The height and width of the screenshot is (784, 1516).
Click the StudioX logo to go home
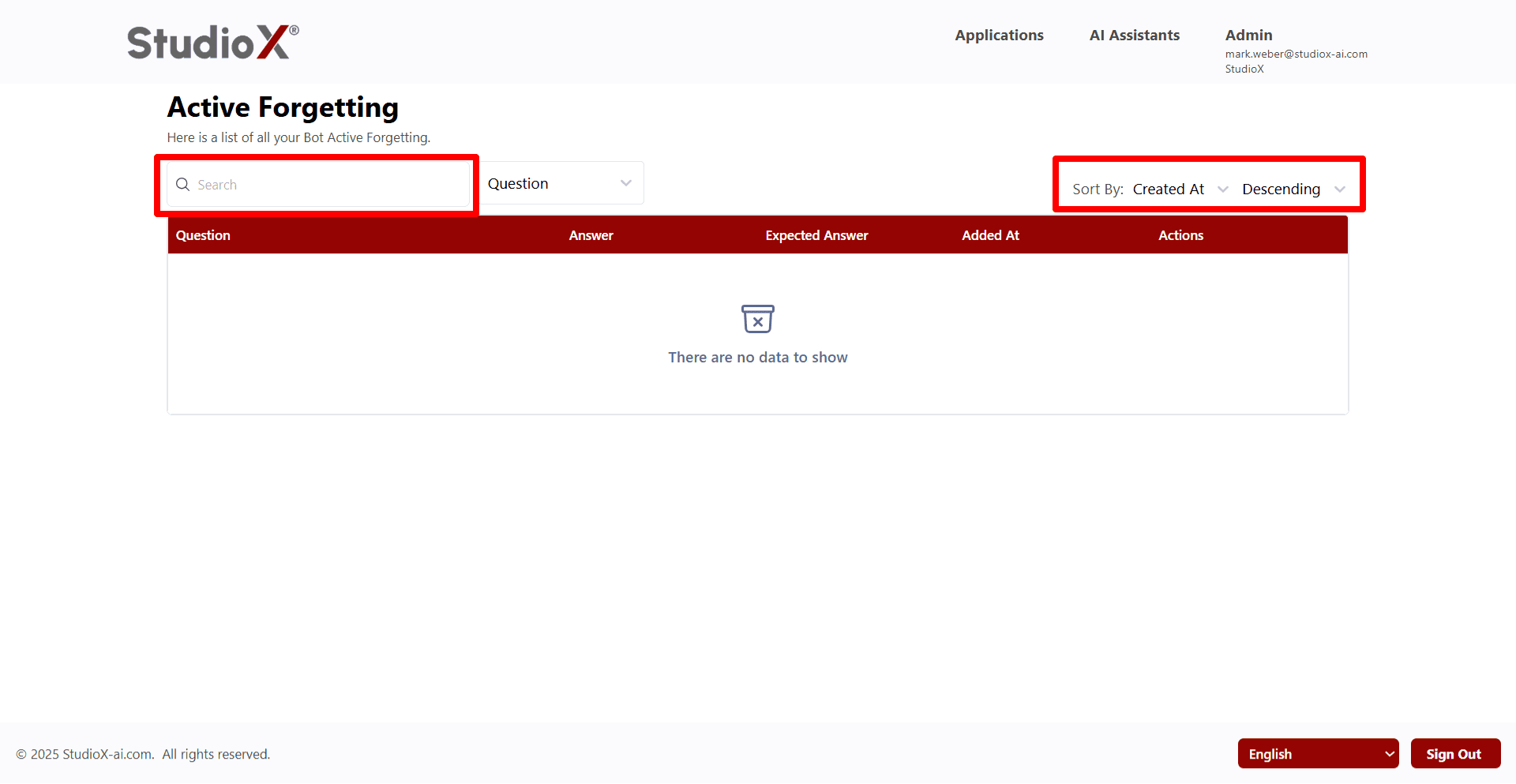212,41
